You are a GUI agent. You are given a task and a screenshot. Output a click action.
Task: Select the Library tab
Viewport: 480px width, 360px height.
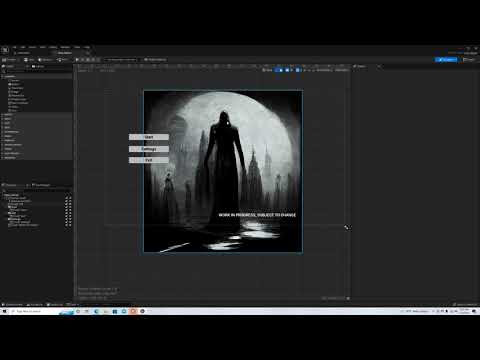[x=38, y=66]
